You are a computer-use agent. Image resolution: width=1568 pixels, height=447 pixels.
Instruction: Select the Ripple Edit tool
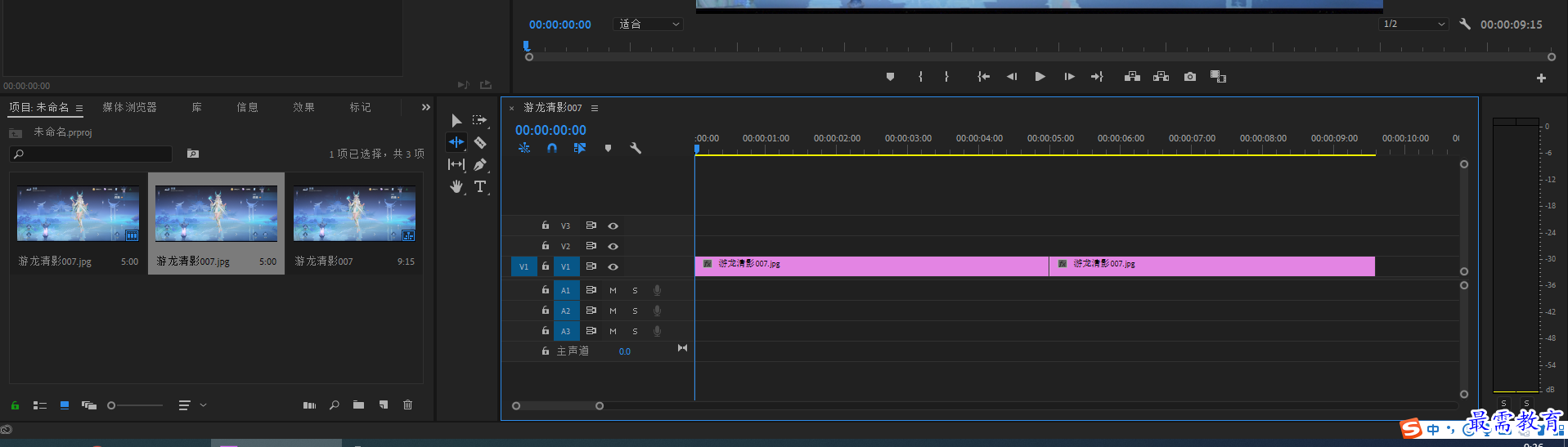(456, 142)
